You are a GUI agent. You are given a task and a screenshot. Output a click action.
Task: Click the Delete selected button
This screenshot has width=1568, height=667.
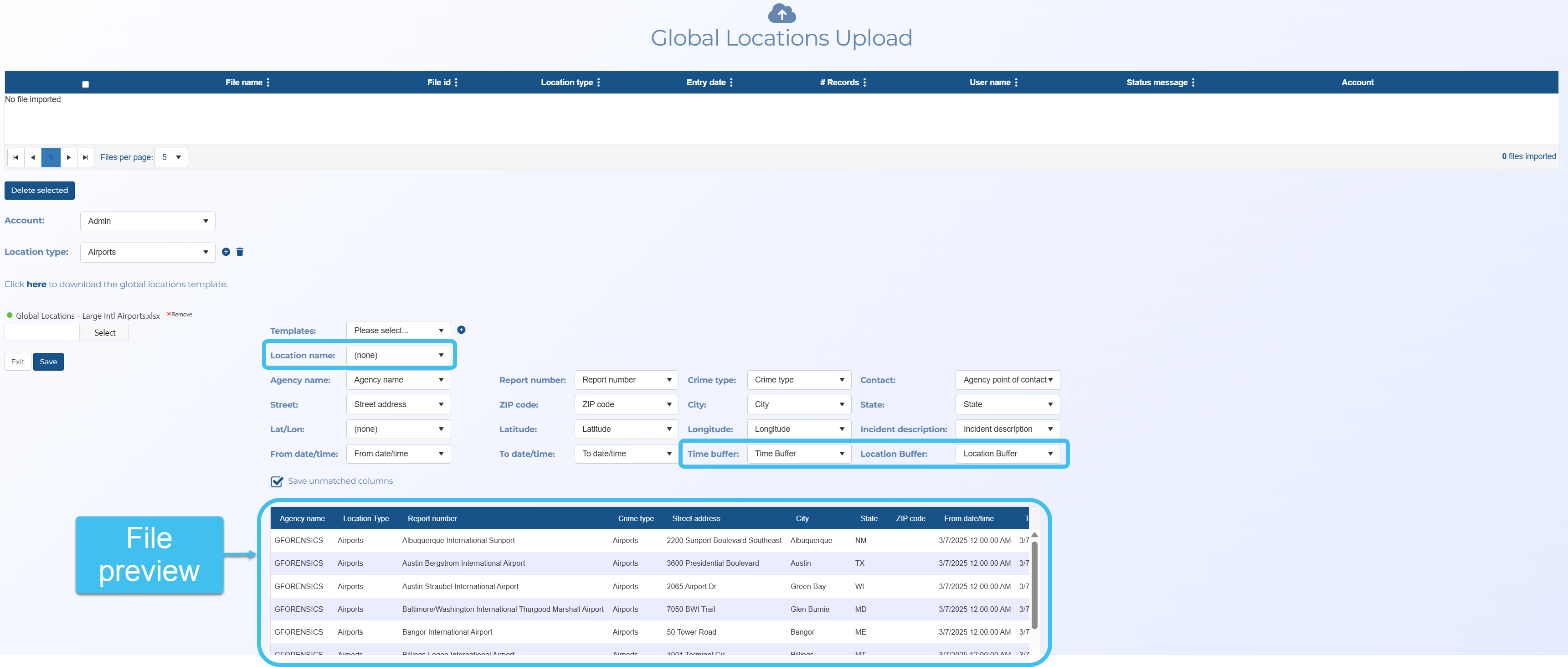coord(40,190)
